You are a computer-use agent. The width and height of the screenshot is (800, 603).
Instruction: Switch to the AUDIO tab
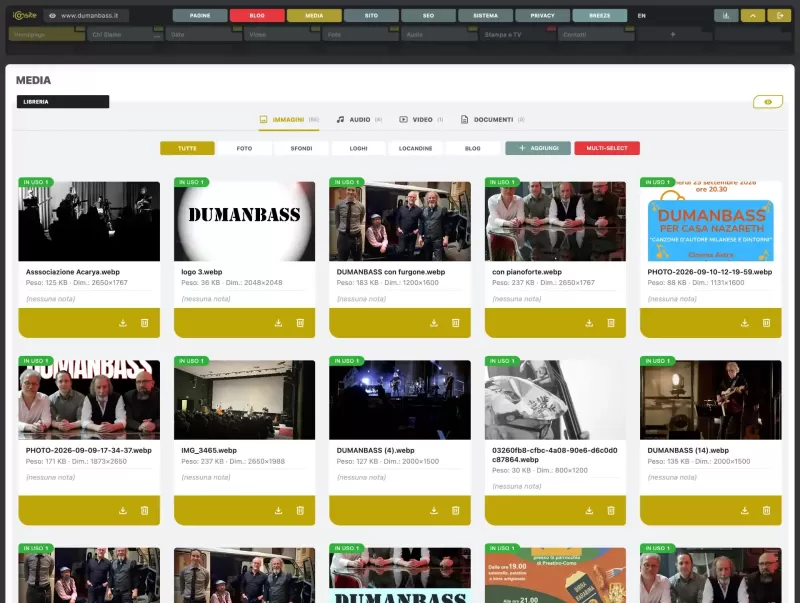click(x=359, y=120)
